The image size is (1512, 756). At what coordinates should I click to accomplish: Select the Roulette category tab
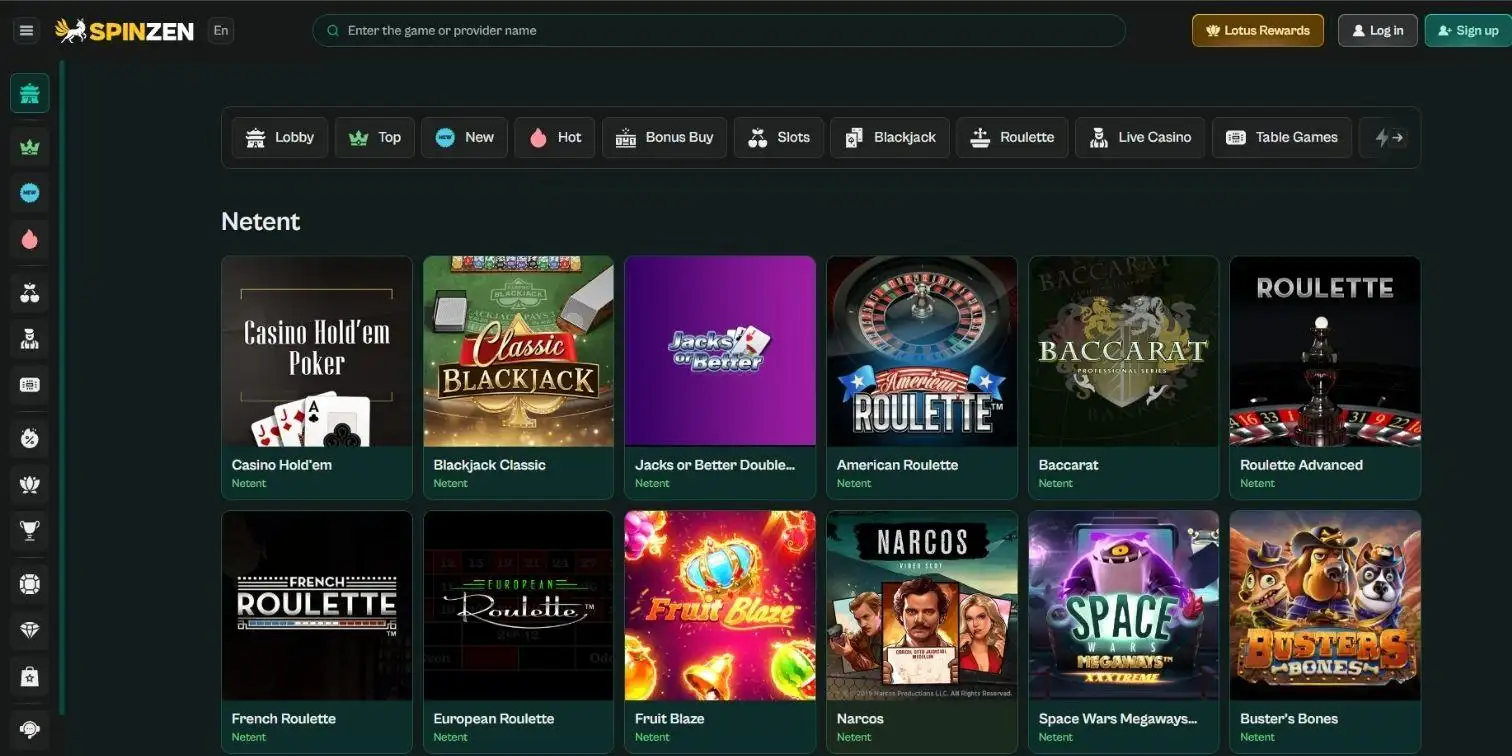pos(1012,138)
